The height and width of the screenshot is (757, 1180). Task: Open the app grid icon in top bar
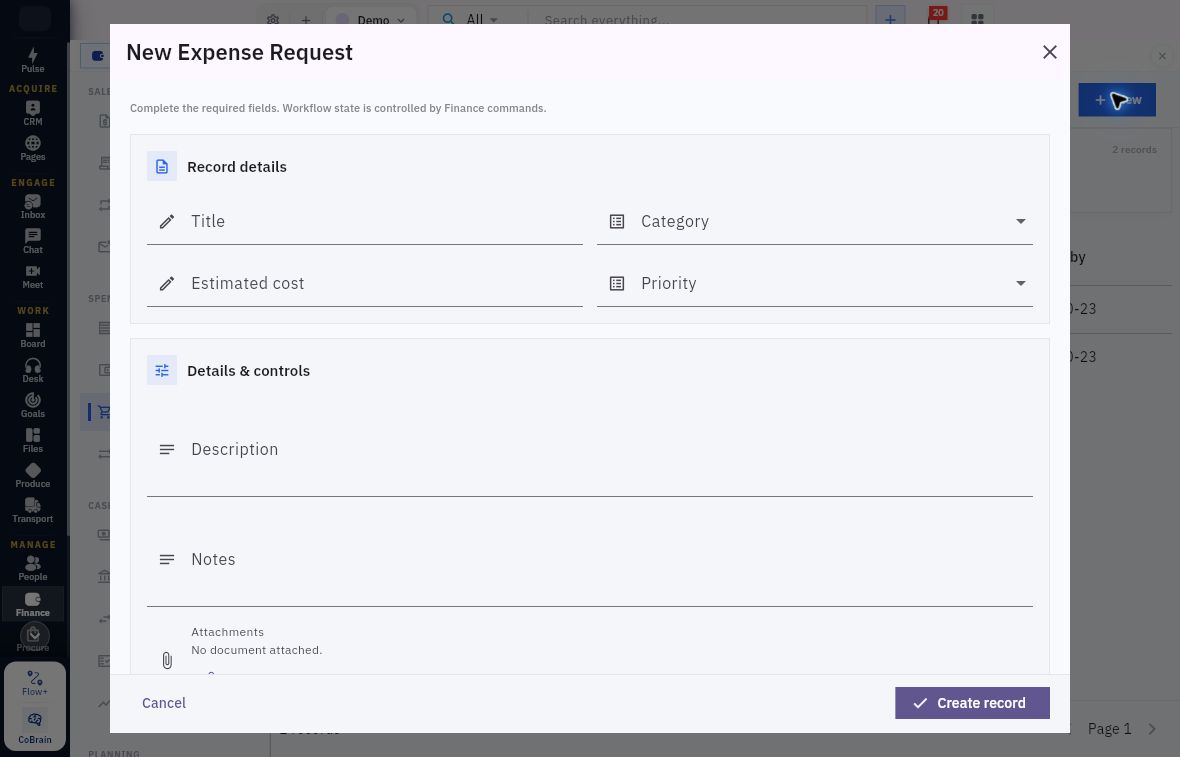tap(977, 20)
